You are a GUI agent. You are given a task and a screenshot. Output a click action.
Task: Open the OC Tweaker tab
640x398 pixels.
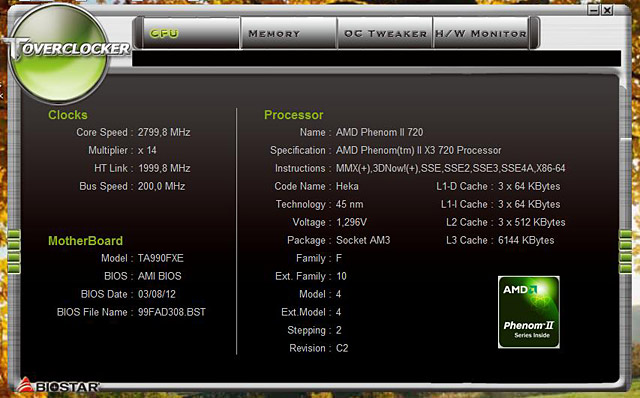(385, 33)
